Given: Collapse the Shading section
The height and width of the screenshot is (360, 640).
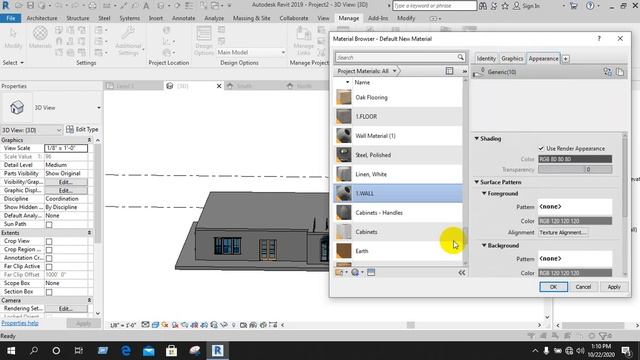Looking at the screenshot, I should (477, 138).
